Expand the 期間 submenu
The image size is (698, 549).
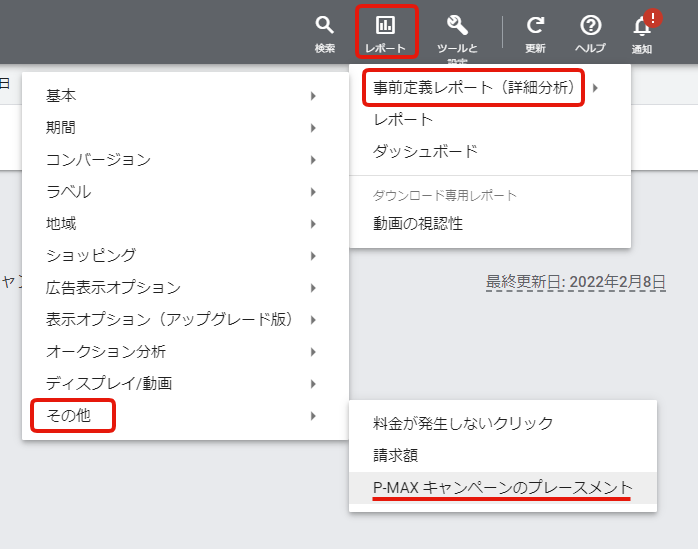click(61, 128)
